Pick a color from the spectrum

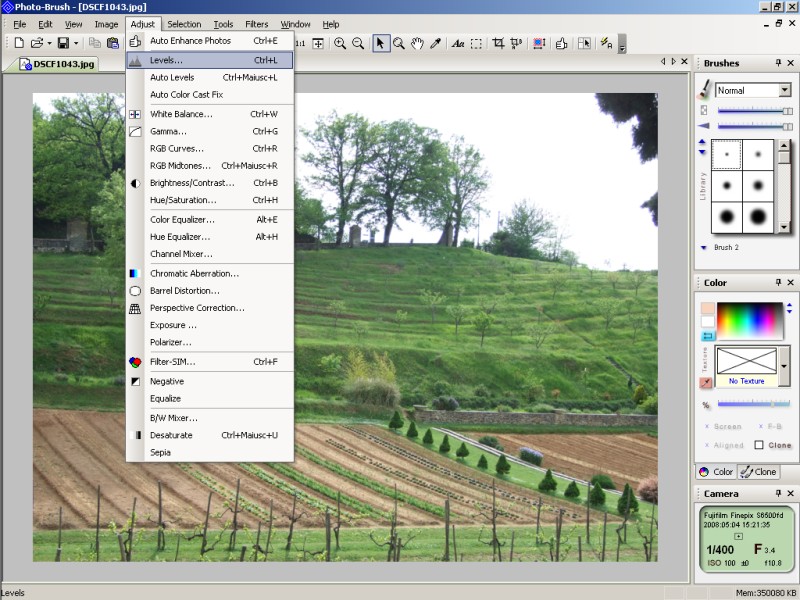[746, 320]
